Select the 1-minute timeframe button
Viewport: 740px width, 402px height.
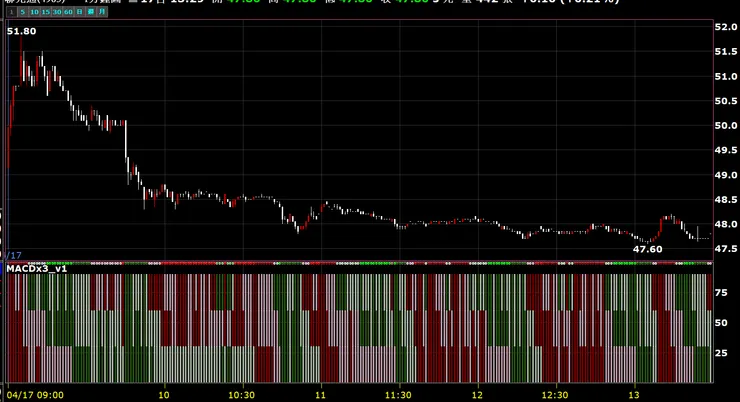point(11,12)
